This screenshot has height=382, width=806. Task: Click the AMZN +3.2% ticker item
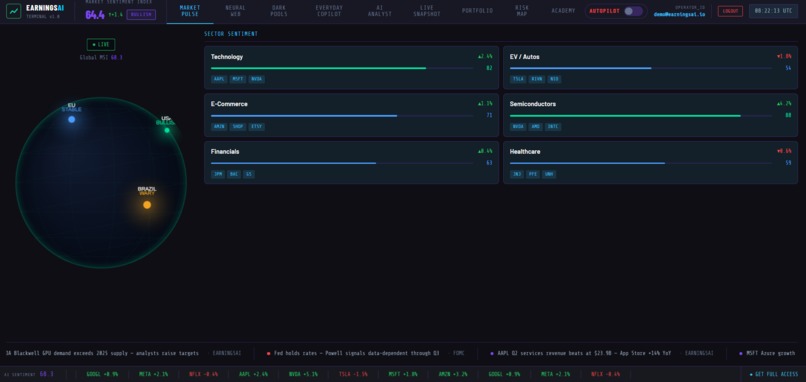click(453, 374)
